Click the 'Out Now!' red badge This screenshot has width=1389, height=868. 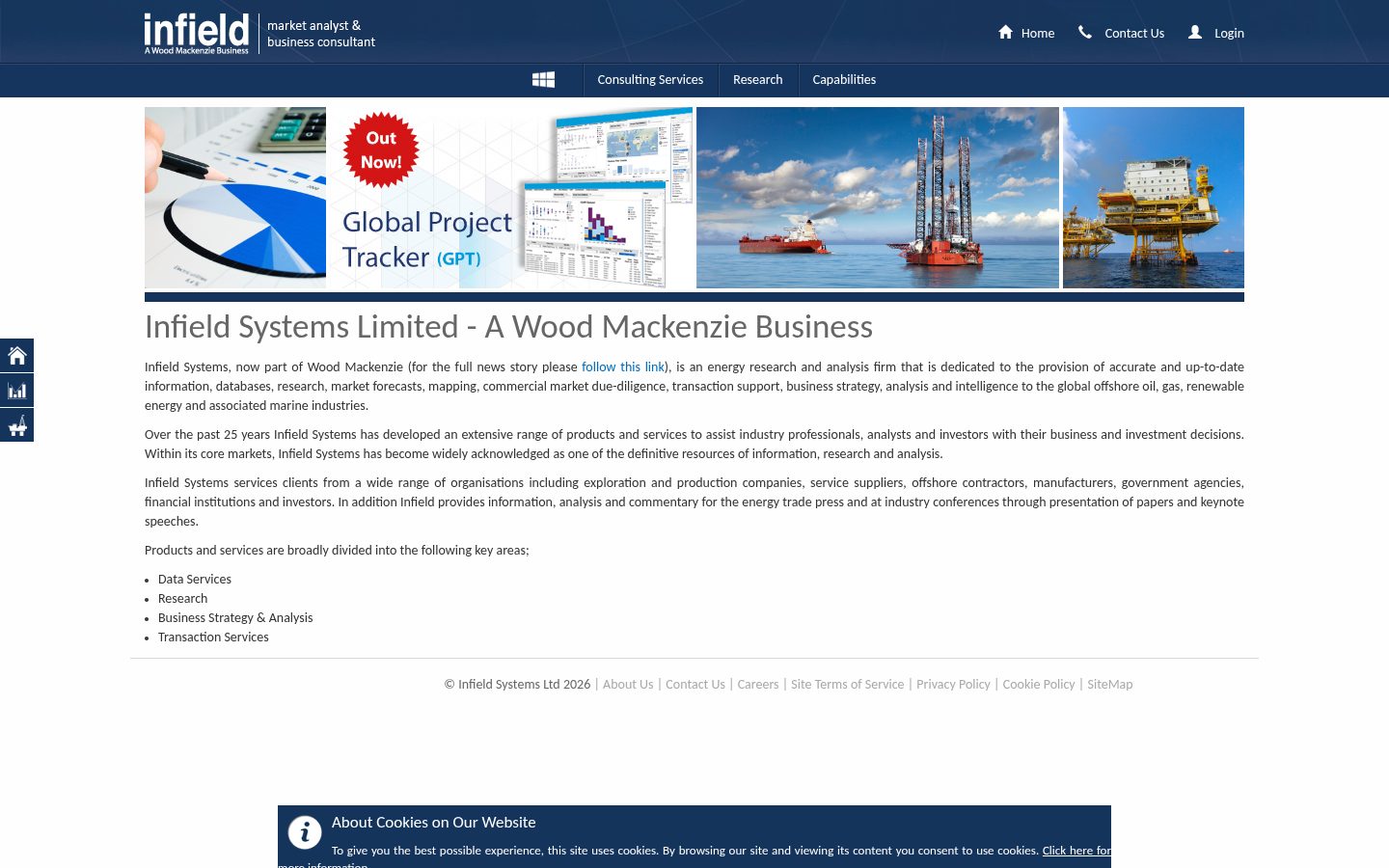point(381,149)
